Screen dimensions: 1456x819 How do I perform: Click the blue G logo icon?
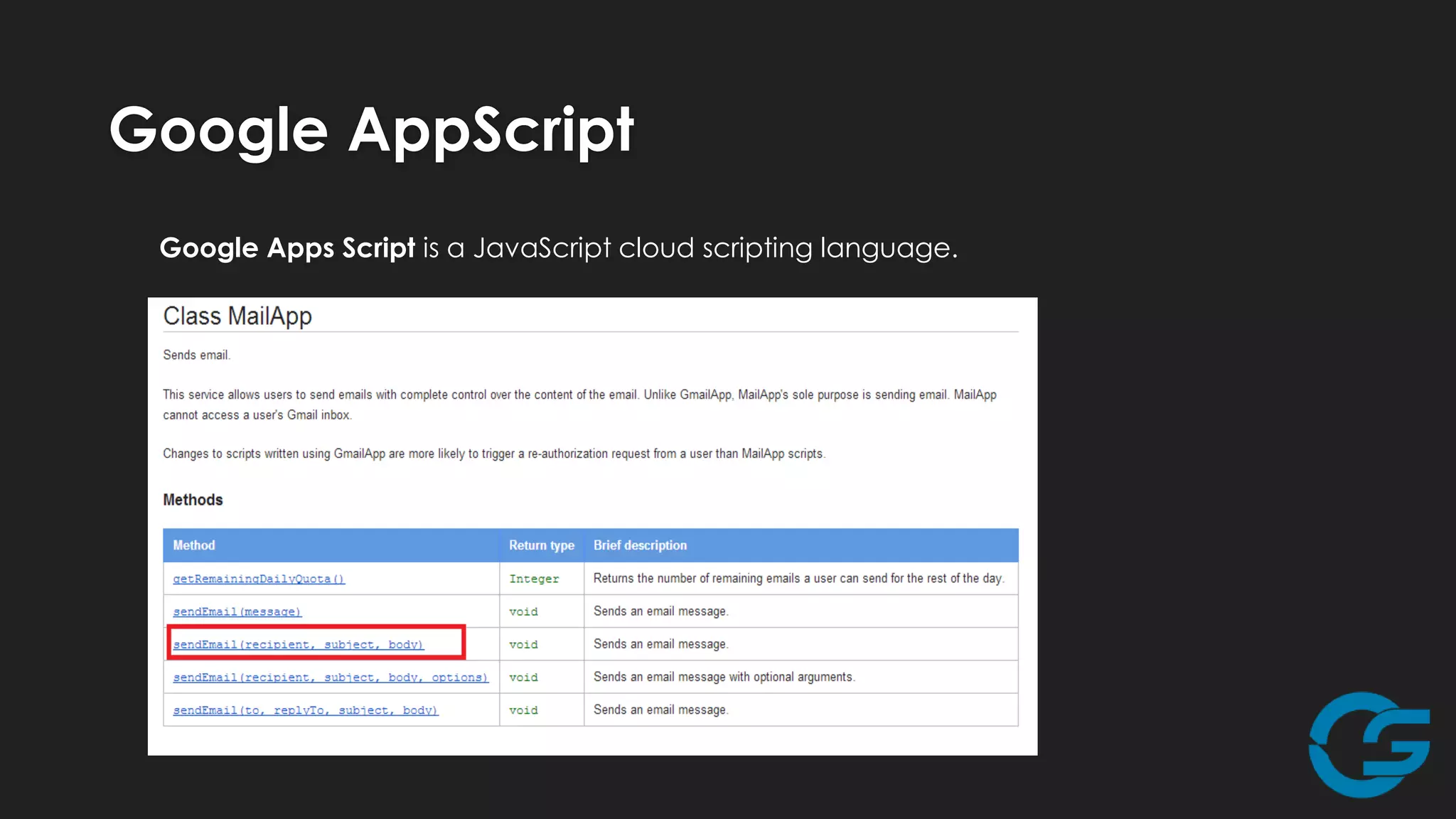[1369, 744]
